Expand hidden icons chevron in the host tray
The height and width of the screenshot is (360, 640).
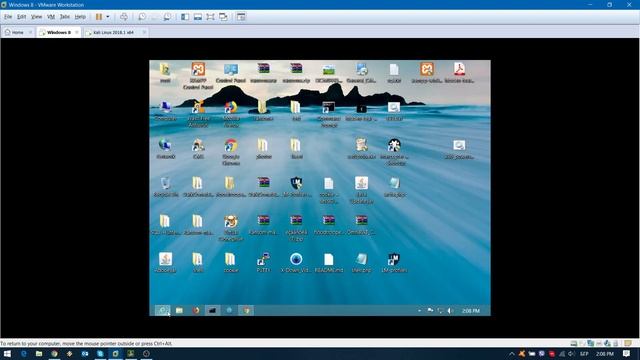(x=511, y=353)
